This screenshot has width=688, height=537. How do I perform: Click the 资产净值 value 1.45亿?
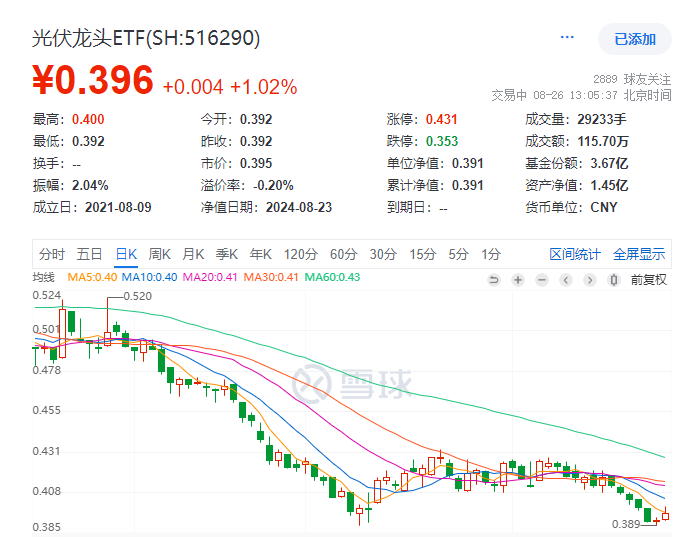click(609, 185)
